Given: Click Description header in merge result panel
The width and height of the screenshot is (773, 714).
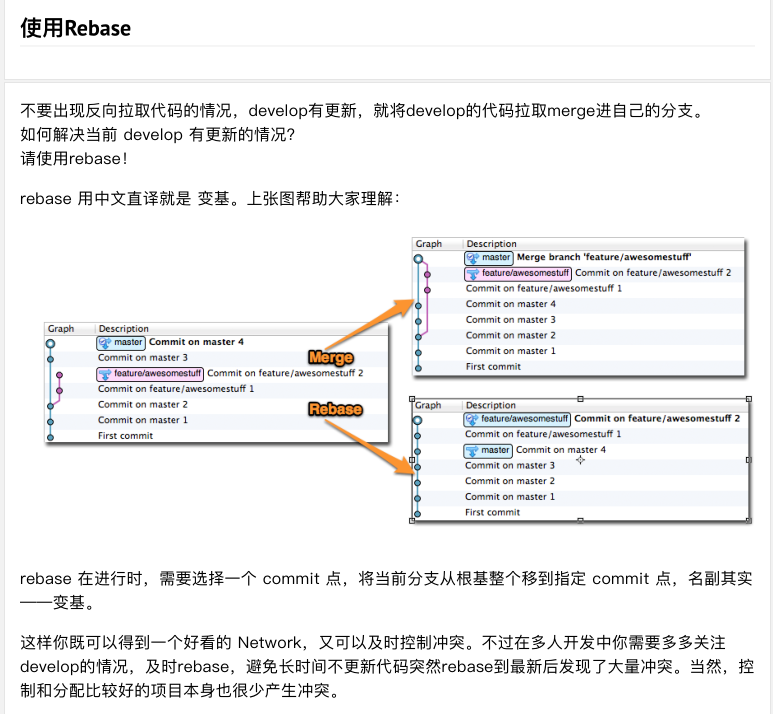Looking at the screenshot, I should [492, 244].
